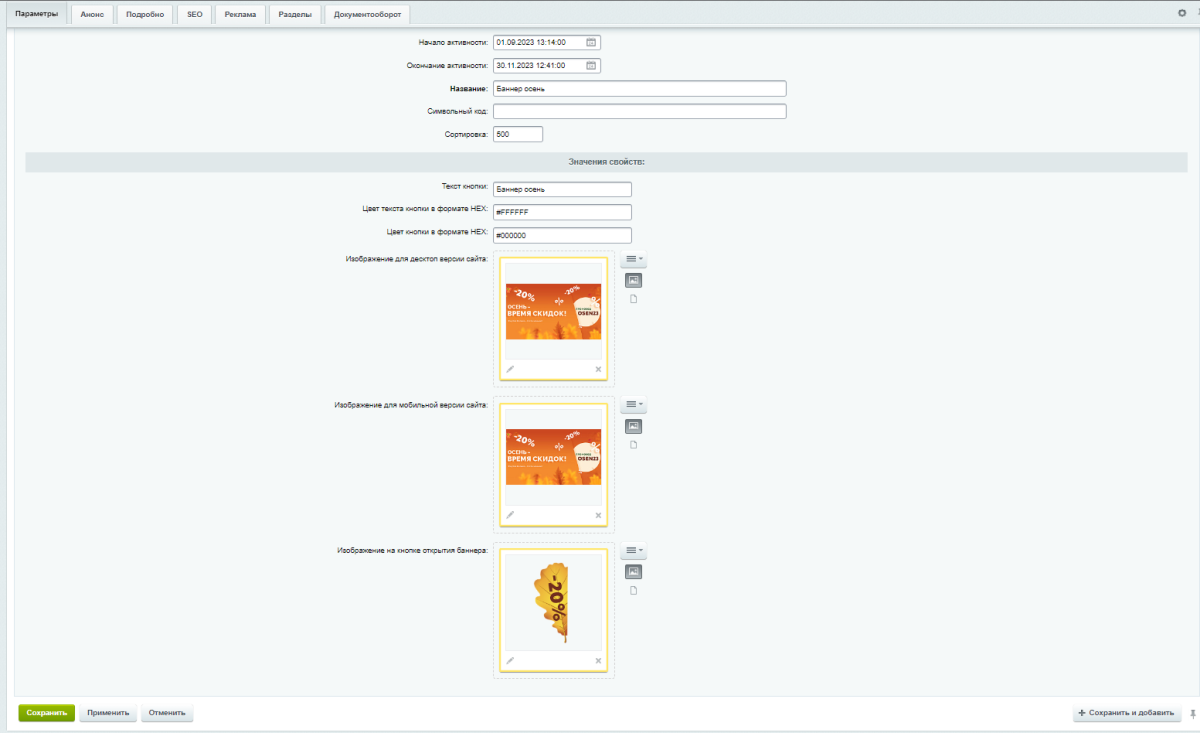Open form settings gear icon
Image resolution: width=1200 pixels, height=733 pixels.
[1181, 13]
